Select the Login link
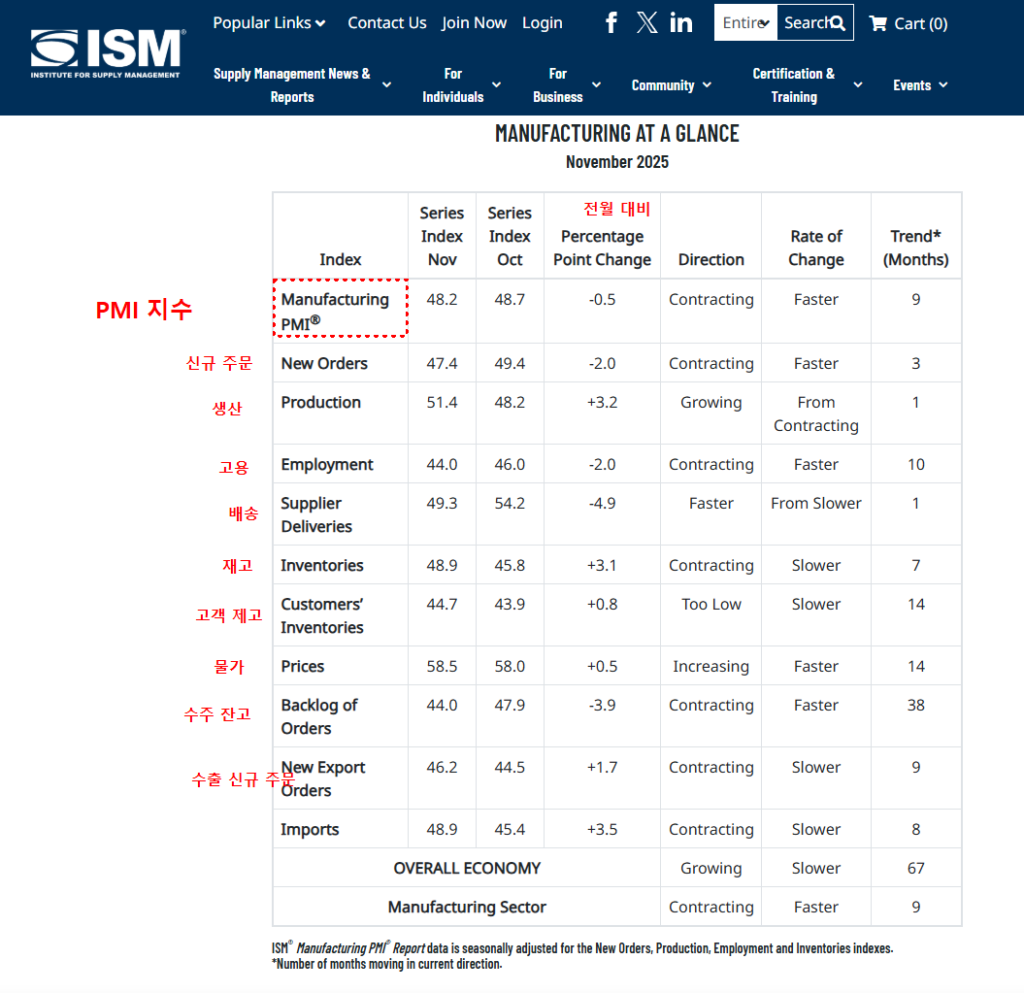The height and width of the screenshot is (993, 1024). click(542, 23)
